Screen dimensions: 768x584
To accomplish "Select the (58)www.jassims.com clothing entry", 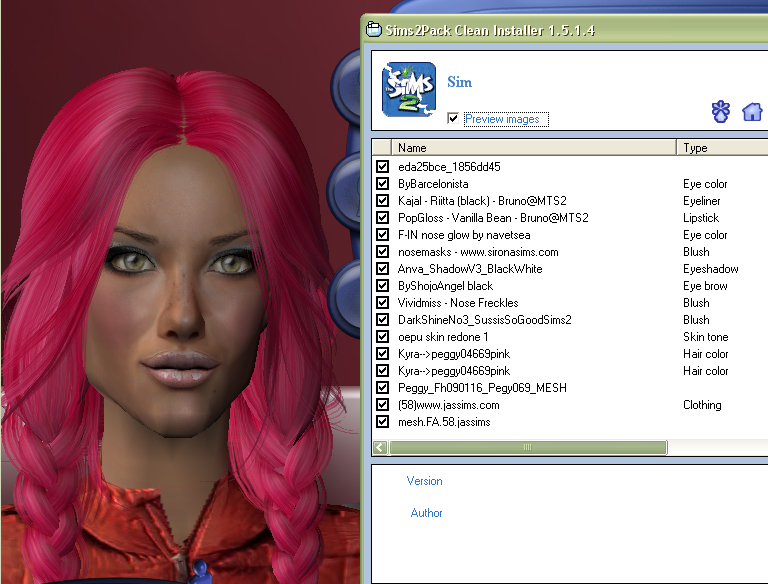I will pyautogui.click(x=448, y=405).
